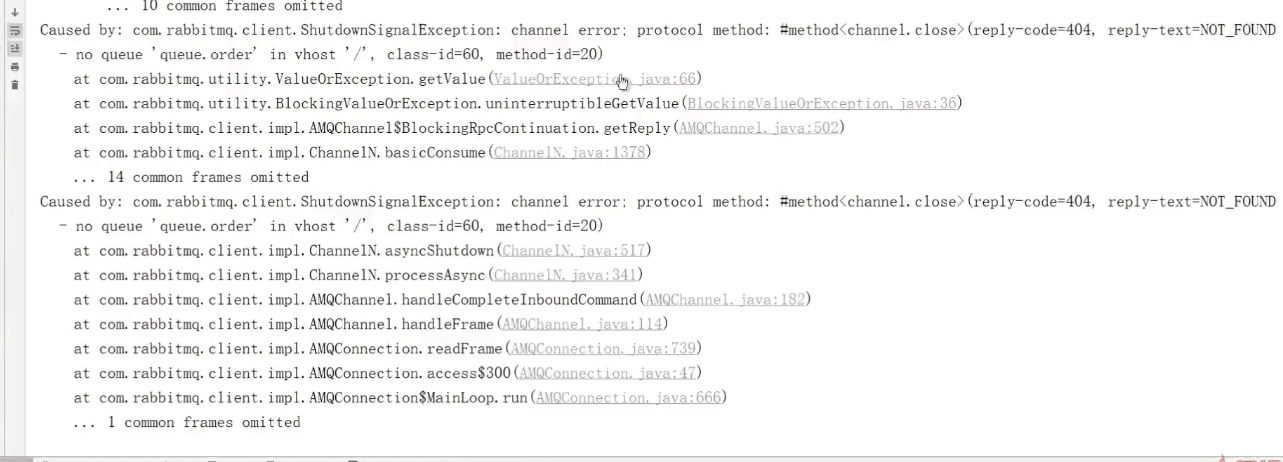The width and height of the screenshot is (1283, 462).
Task: Click the down arrow console icon
Action: (14, 12)
